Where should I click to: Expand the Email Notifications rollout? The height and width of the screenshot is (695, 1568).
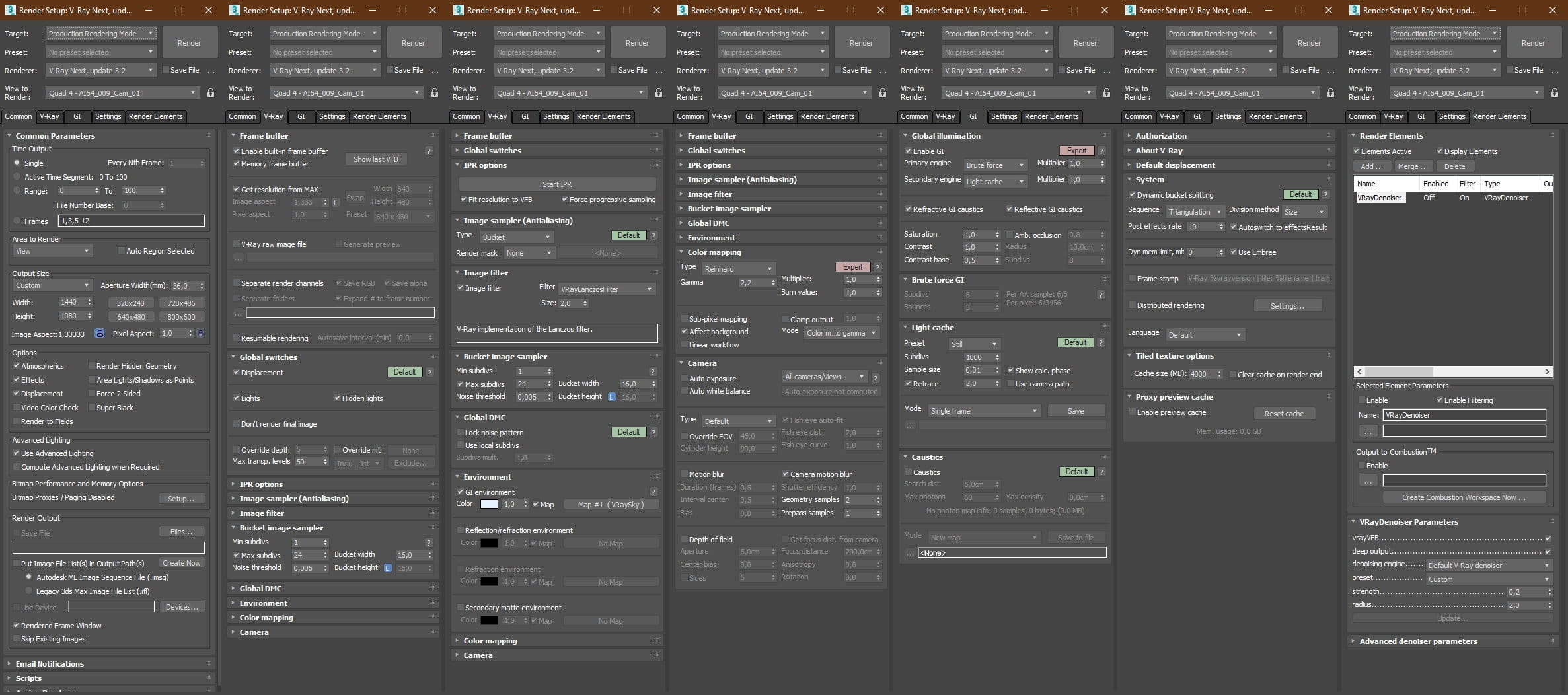tap(50, 663)
